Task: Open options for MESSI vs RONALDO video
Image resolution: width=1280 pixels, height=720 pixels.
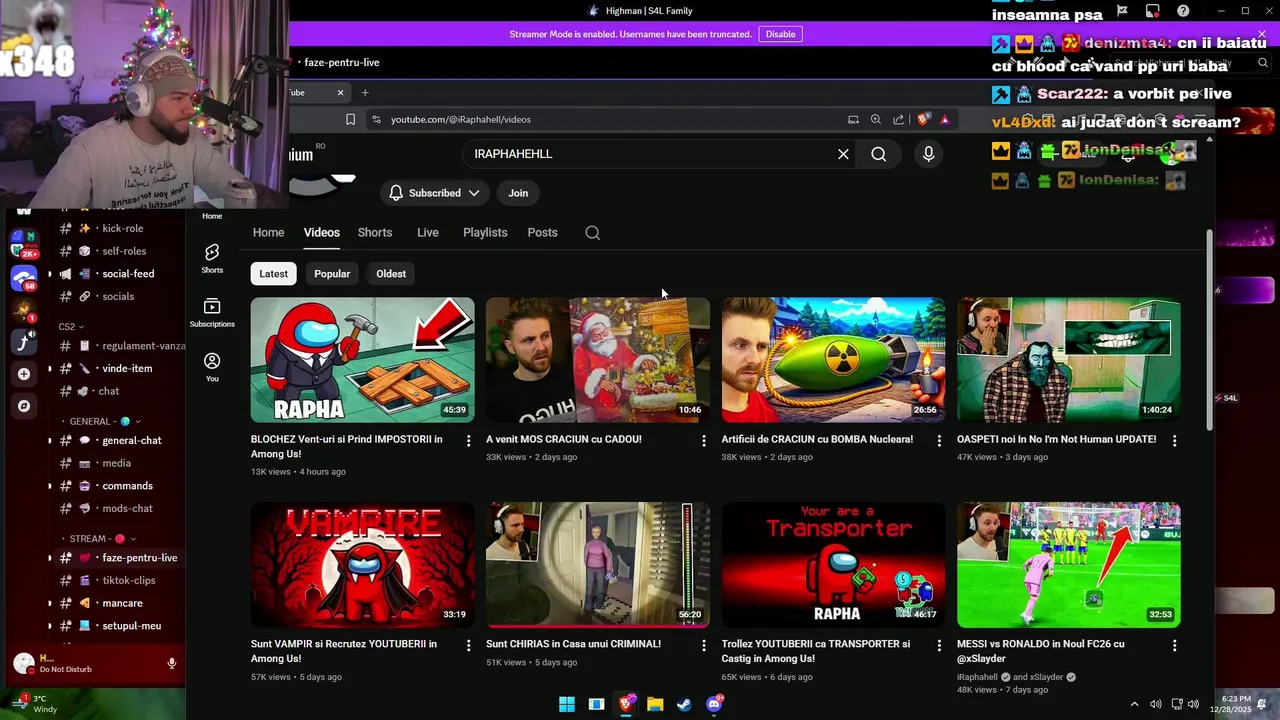Action: 1174,646
